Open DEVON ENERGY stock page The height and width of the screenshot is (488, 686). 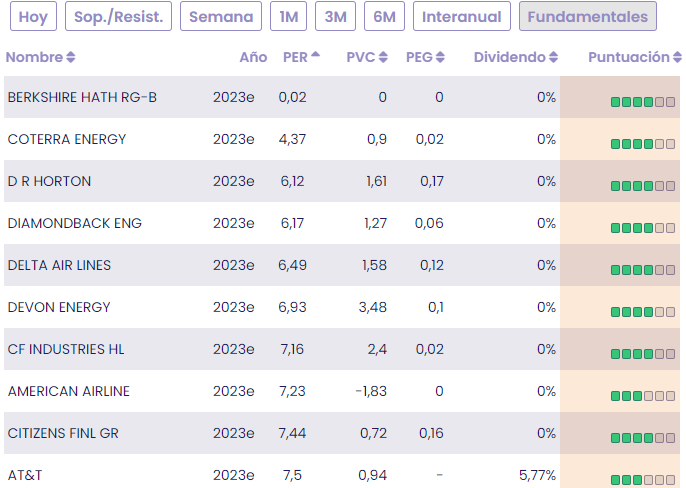(59, 307)
